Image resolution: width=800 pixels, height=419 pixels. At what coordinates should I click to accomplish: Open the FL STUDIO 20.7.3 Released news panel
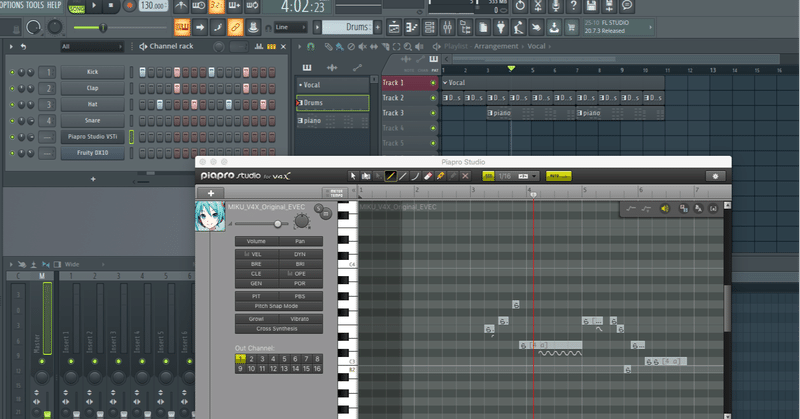618,27
